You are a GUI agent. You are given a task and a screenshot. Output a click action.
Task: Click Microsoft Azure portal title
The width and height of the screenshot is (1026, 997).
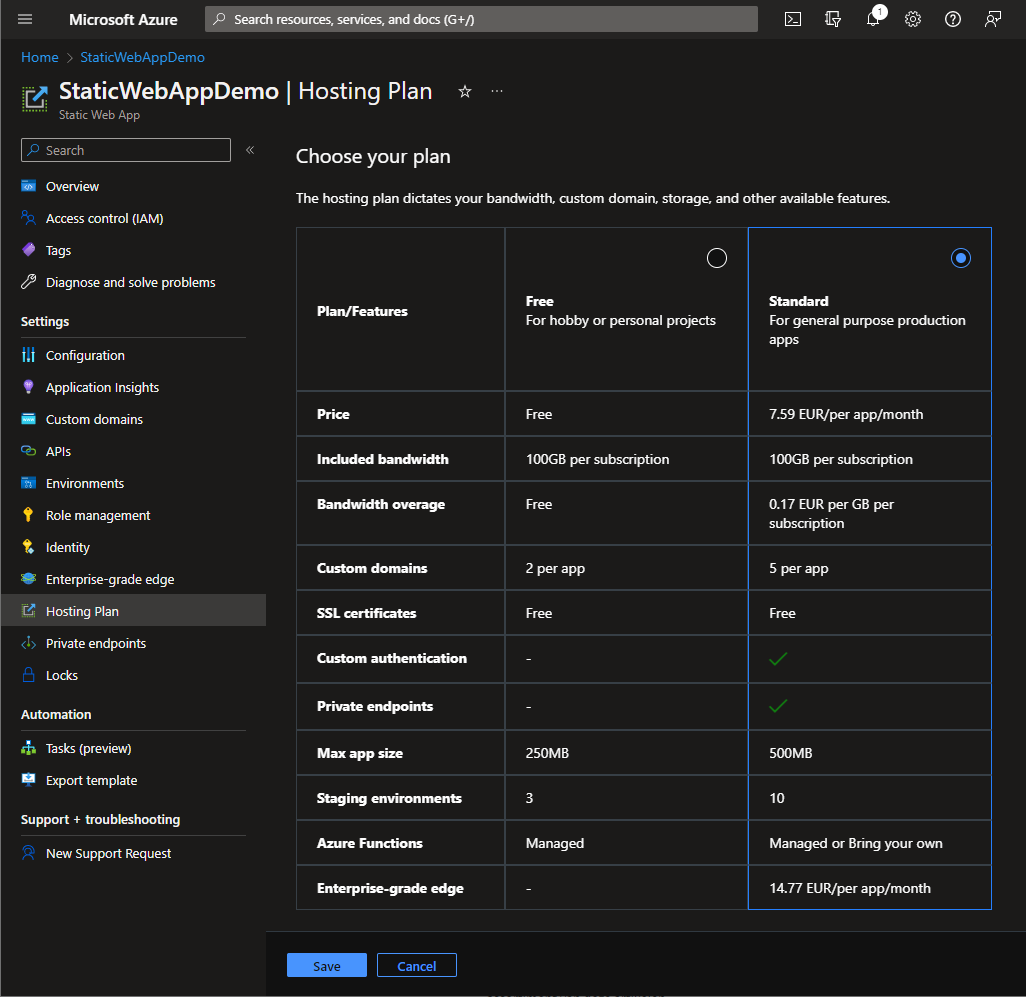[x=123, y=20]
